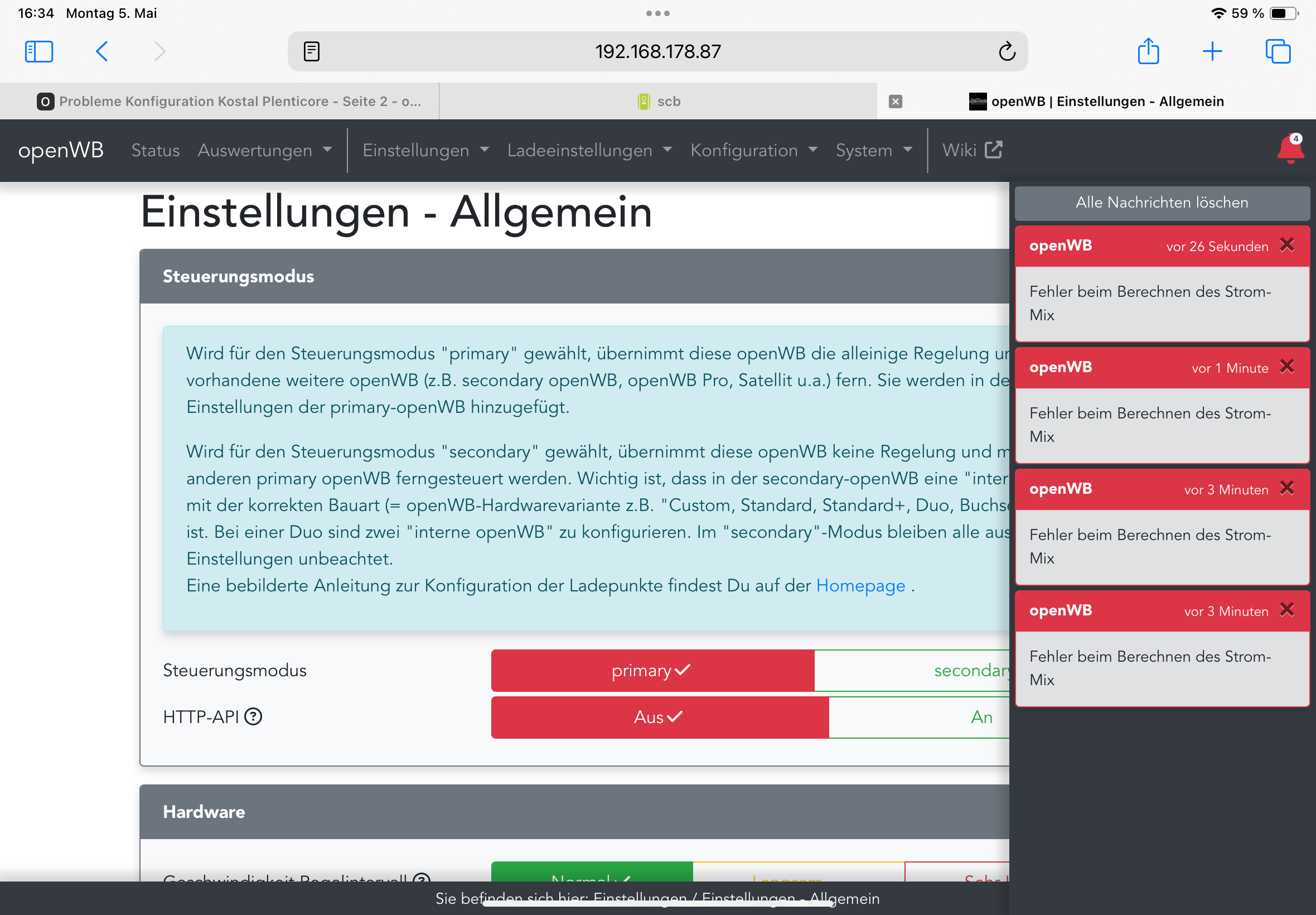Viewport: 1316px width, 915px height.
Task: Dismiss the 26 Sekunden notification
Action: (x=1287, y=245)
